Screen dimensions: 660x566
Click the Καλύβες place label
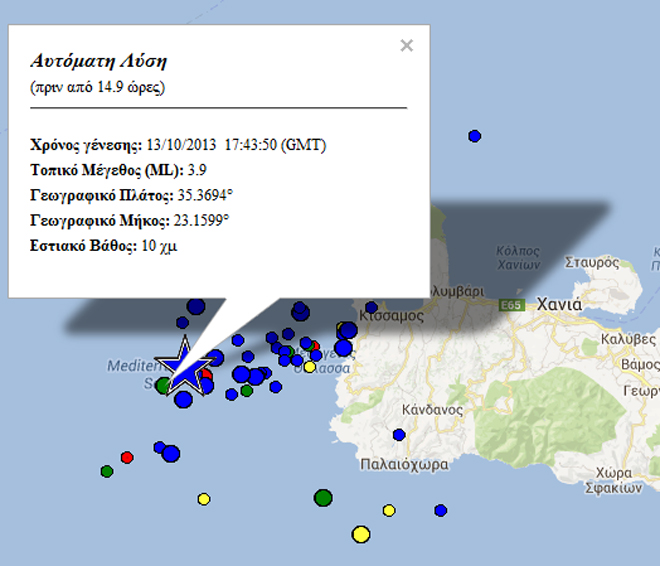click(628, 339)
